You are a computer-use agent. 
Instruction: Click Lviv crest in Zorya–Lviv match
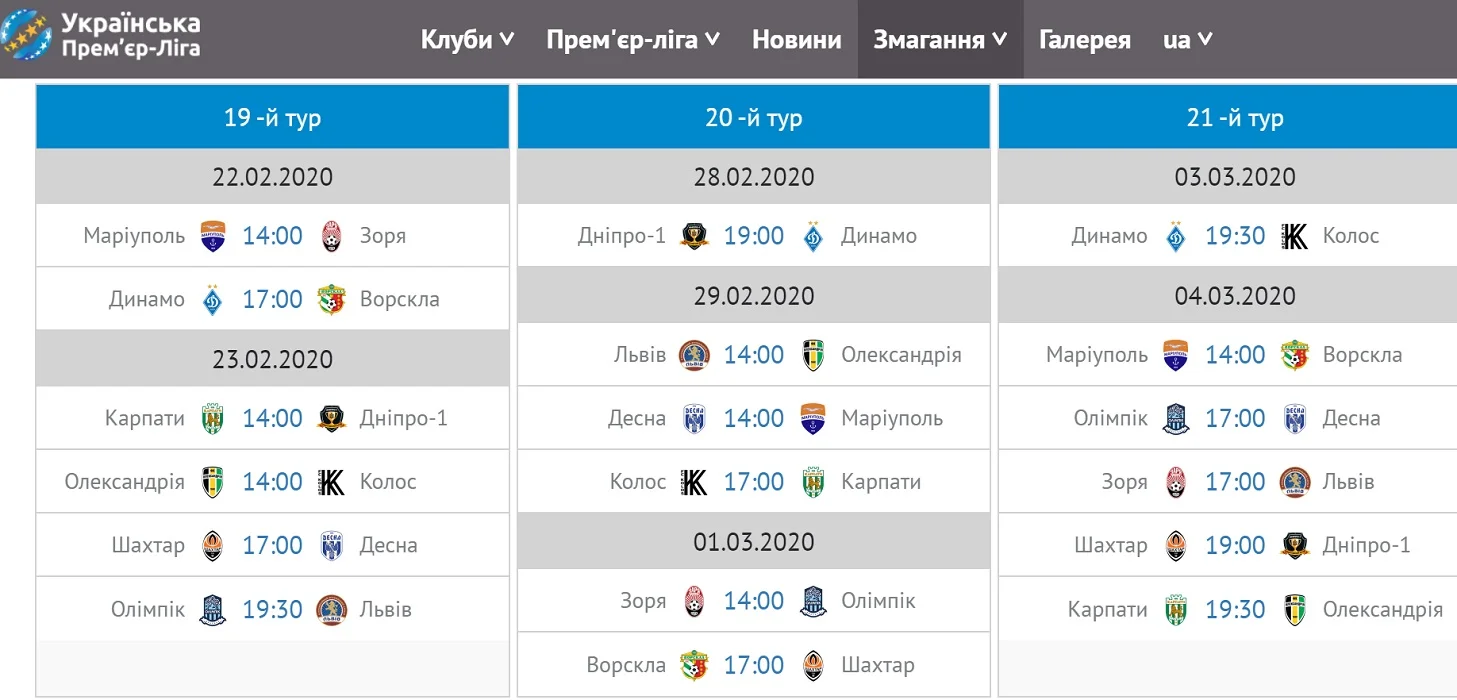1295,482
